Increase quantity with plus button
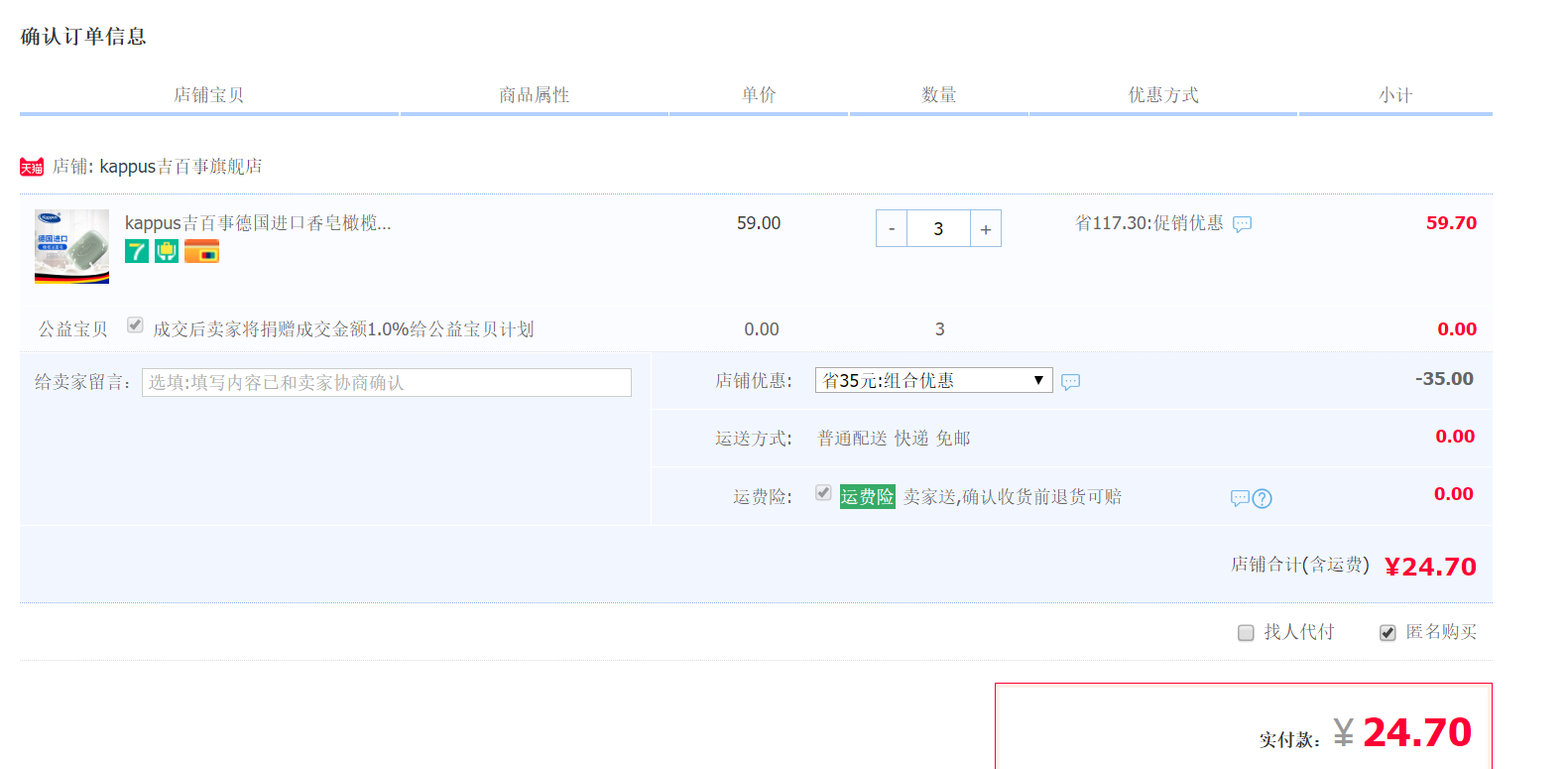Image resolution: width=1568 pixels, height=769 pixels. (x=986, y=229)
